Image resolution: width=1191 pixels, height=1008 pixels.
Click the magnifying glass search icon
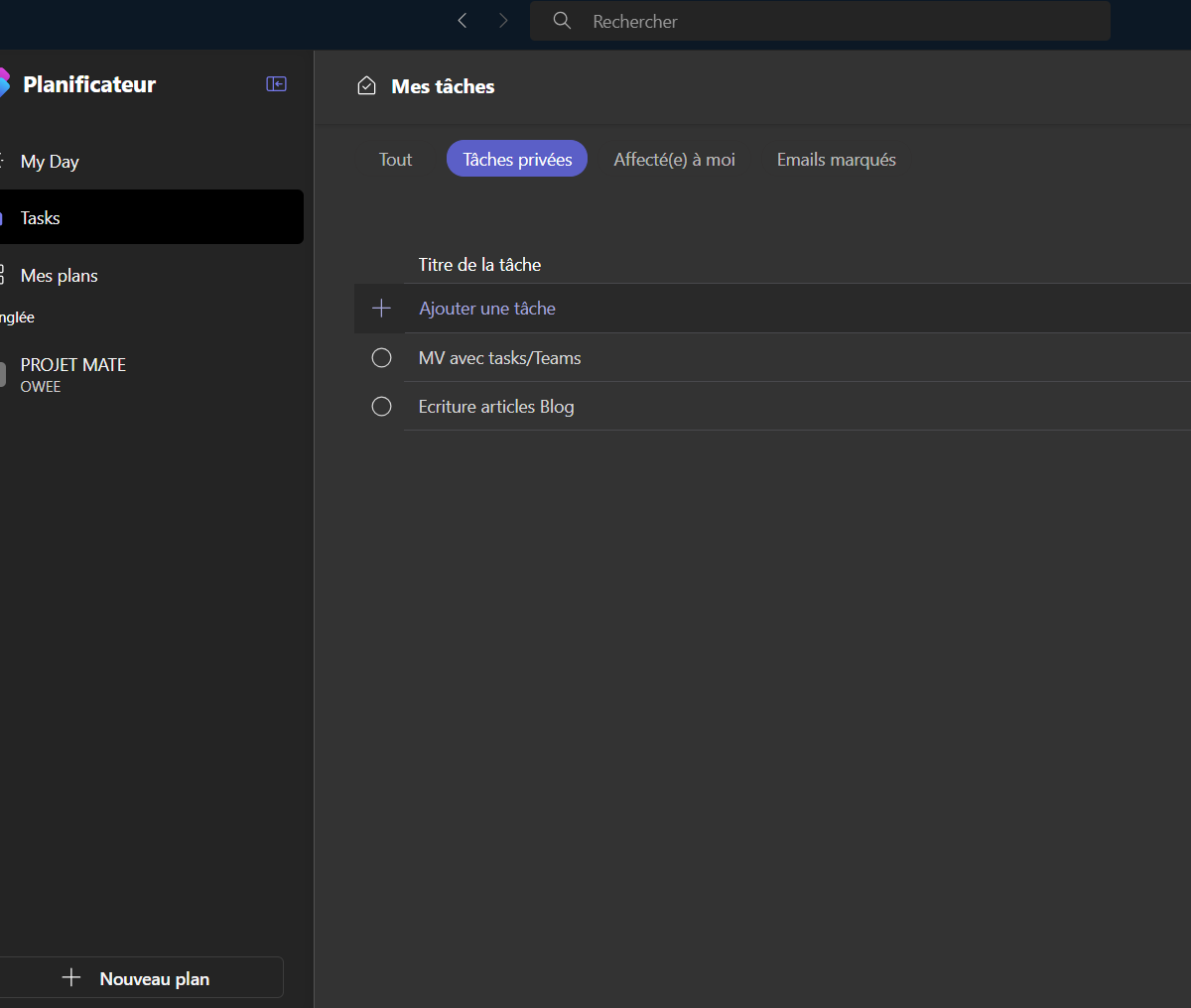[562, 21]
